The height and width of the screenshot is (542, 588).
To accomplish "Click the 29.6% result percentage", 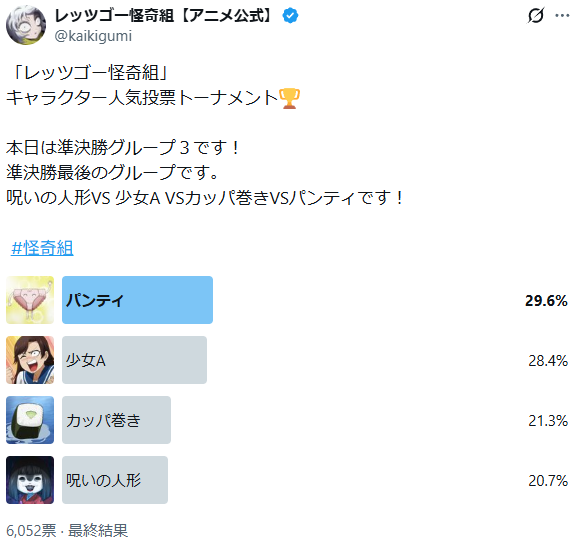I will click(x=546, y=301).
